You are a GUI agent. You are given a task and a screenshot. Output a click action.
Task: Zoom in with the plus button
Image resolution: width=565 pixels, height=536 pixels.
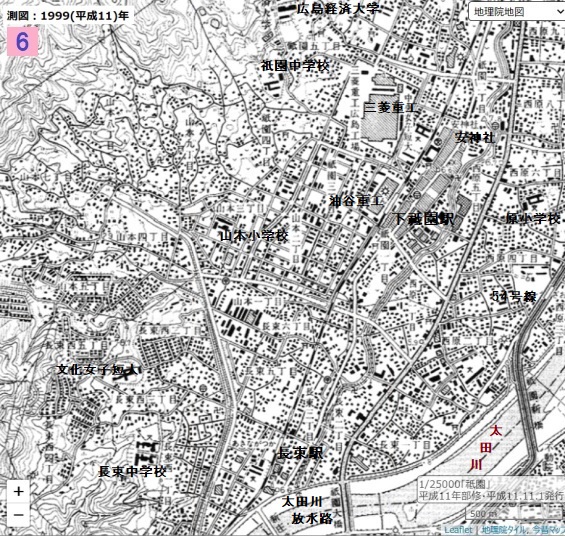tap(18, 491)
